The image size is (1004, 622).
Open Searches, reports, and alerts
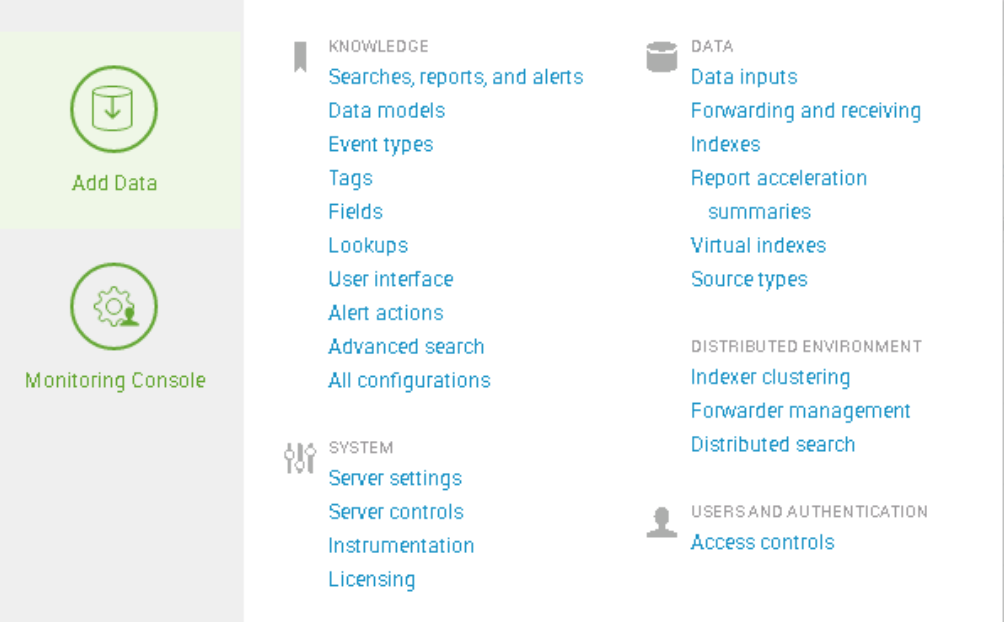(x=455, y=77)
